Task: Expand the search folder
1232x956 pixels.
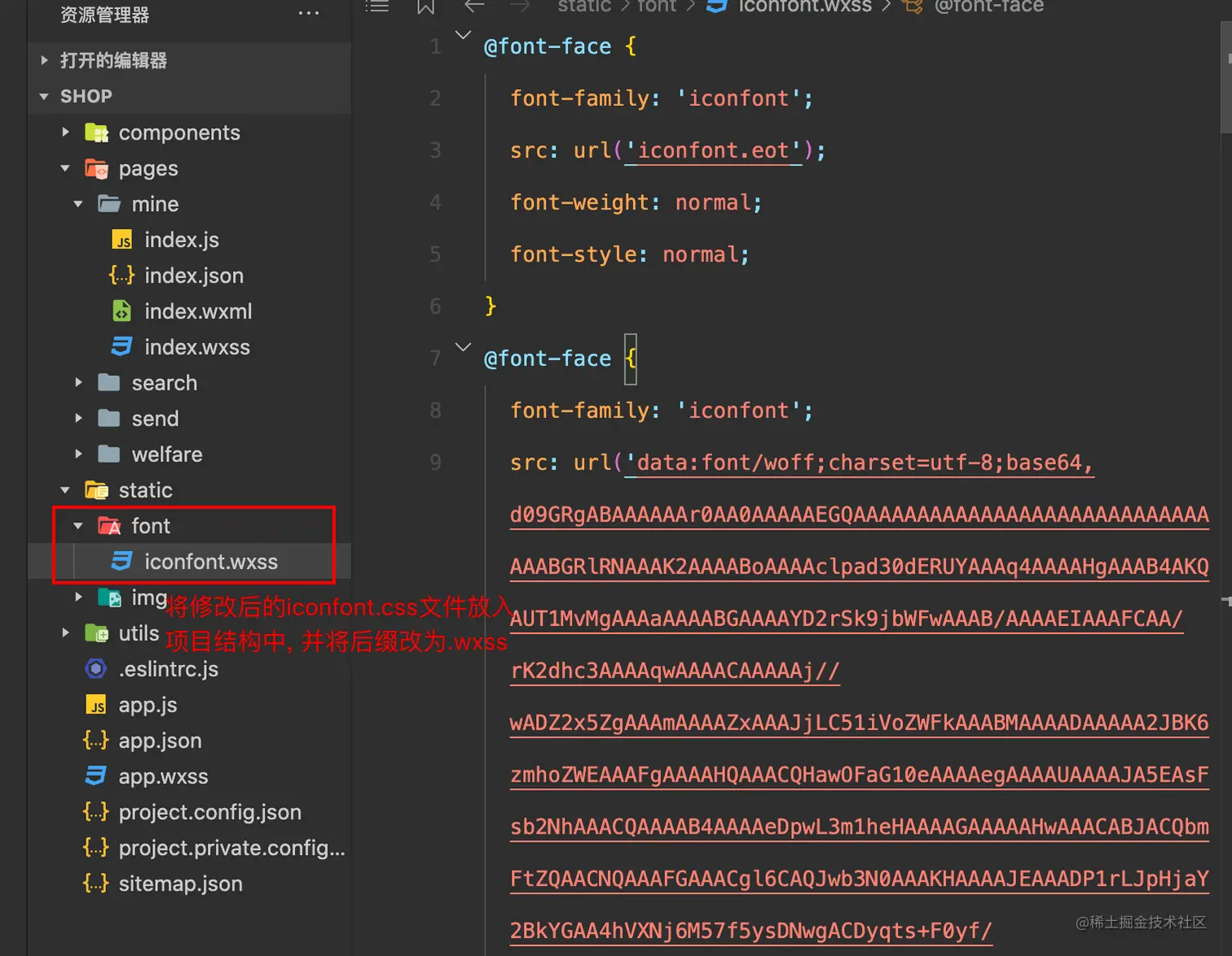Action: 78,382
